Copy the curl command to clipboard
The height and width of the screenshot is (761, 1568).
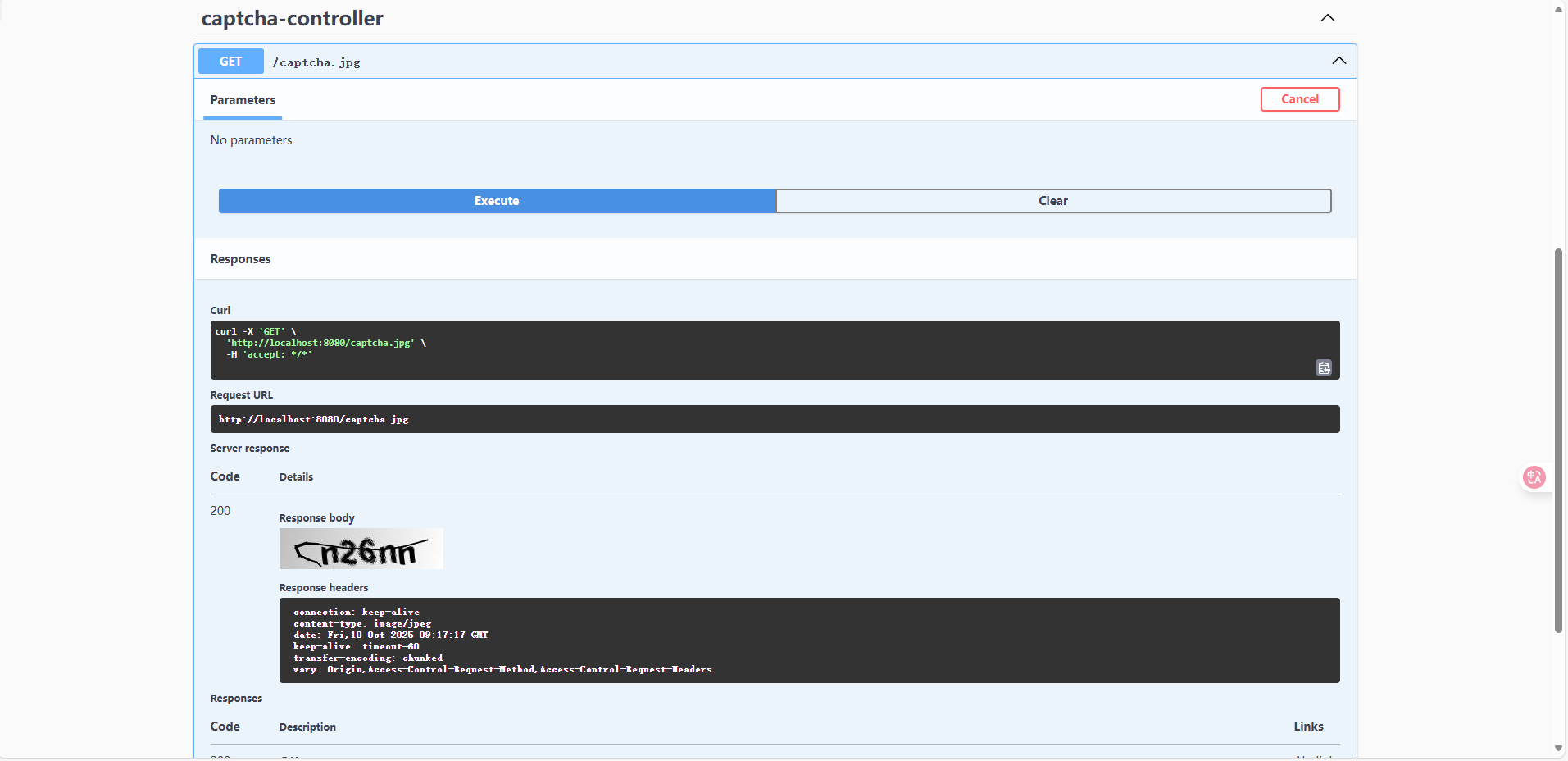1323,367
